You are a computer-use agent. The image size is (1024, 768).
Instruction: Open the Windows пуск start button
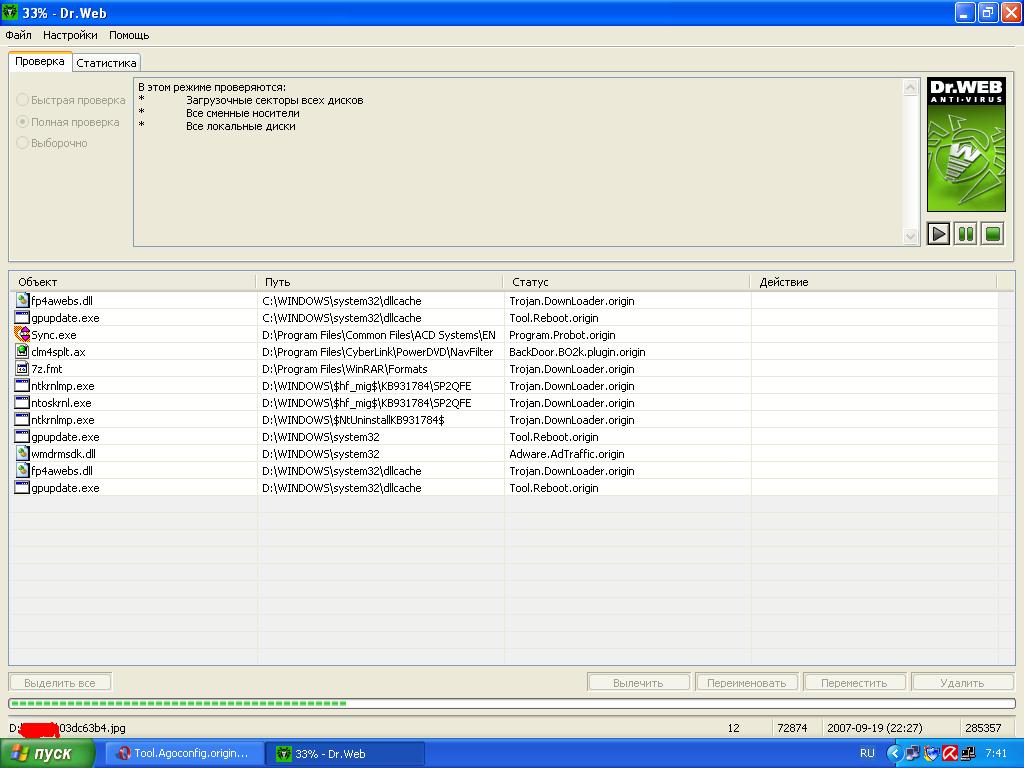pos(47,754)
